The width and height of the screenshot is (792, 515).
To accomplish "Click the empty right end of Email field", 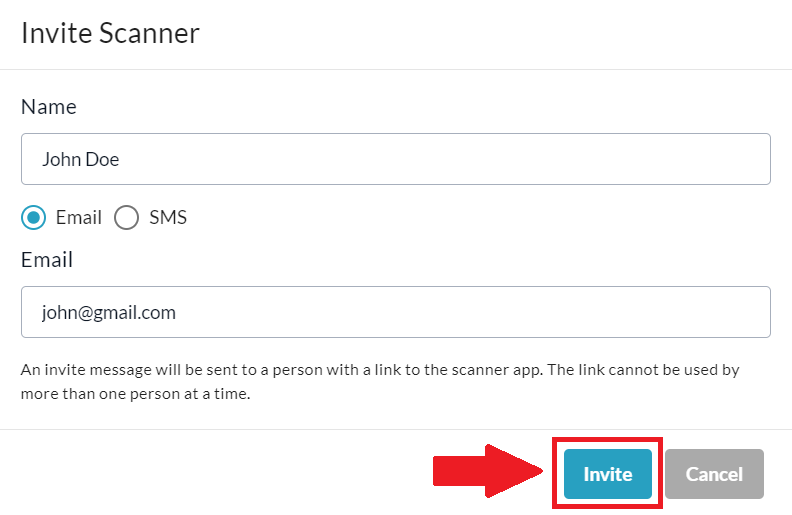I will (700, 312).
